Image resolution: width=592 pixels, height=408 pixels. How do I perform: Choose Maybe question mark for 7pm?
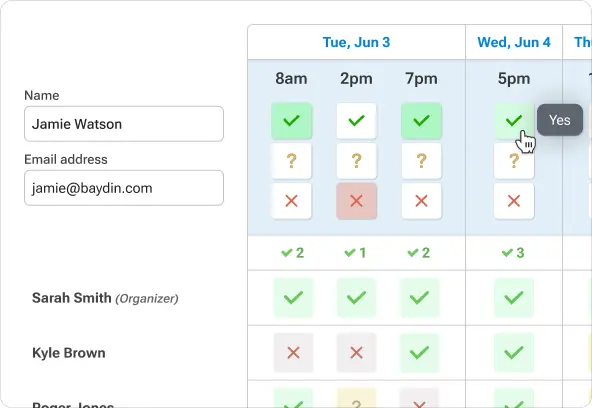coord(421,161)
